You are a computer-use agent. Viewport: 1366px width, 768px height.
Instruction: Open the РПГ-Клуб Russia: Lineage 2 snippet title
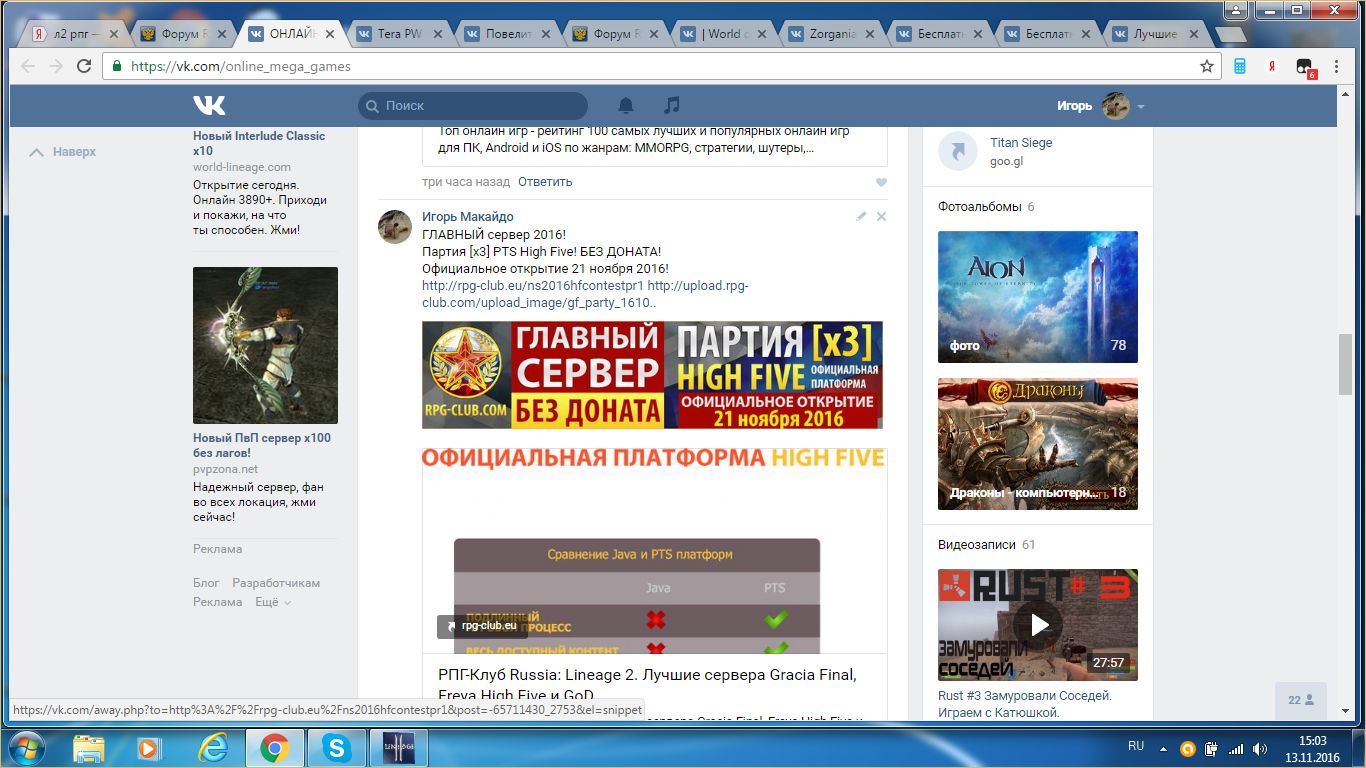pos(647,685)
